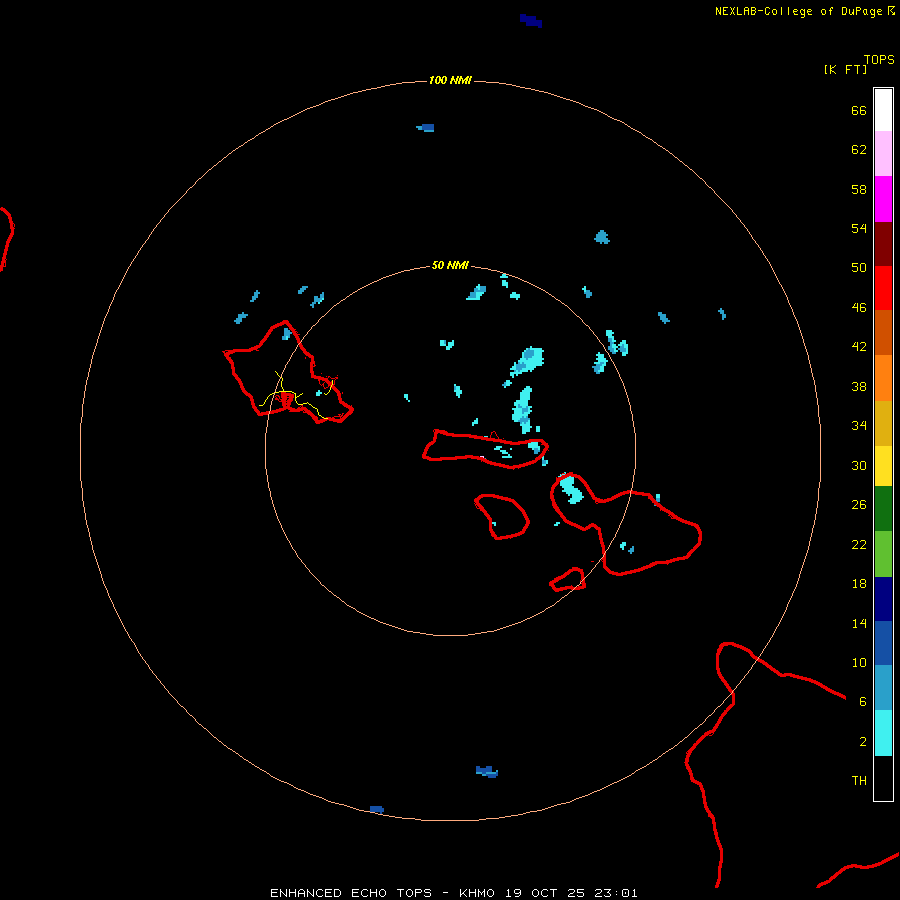Select the legend value 34
900x900 pixels.
(x=859, y=425)
